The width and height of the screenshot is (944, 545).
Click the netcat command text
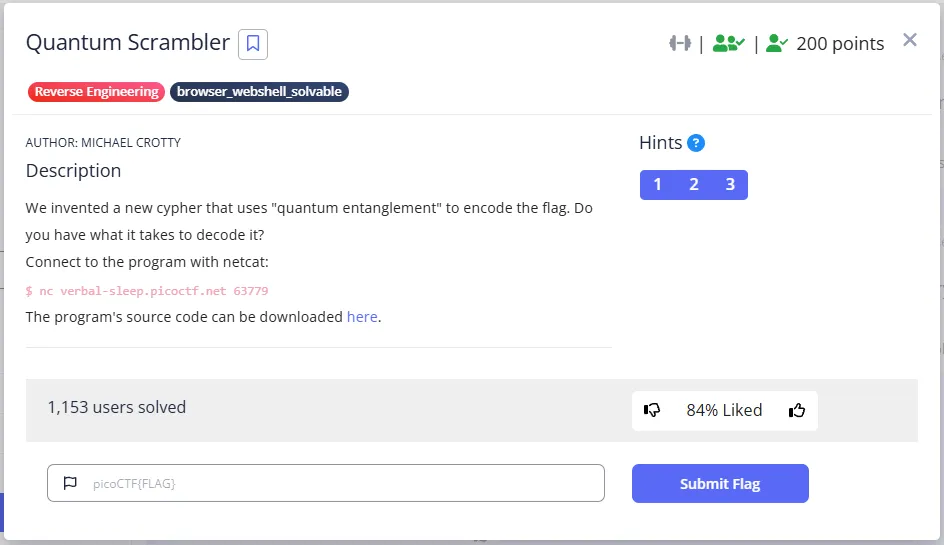click(147, 291)
